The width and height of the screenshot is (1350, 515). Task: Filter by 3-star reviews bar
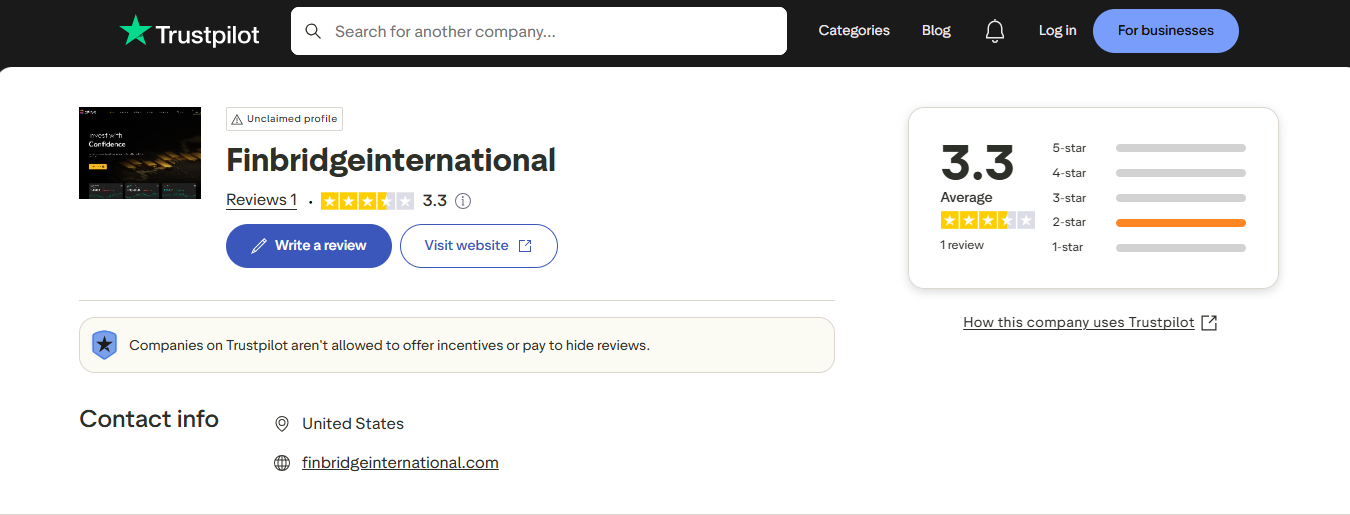tap(1181, 198)
